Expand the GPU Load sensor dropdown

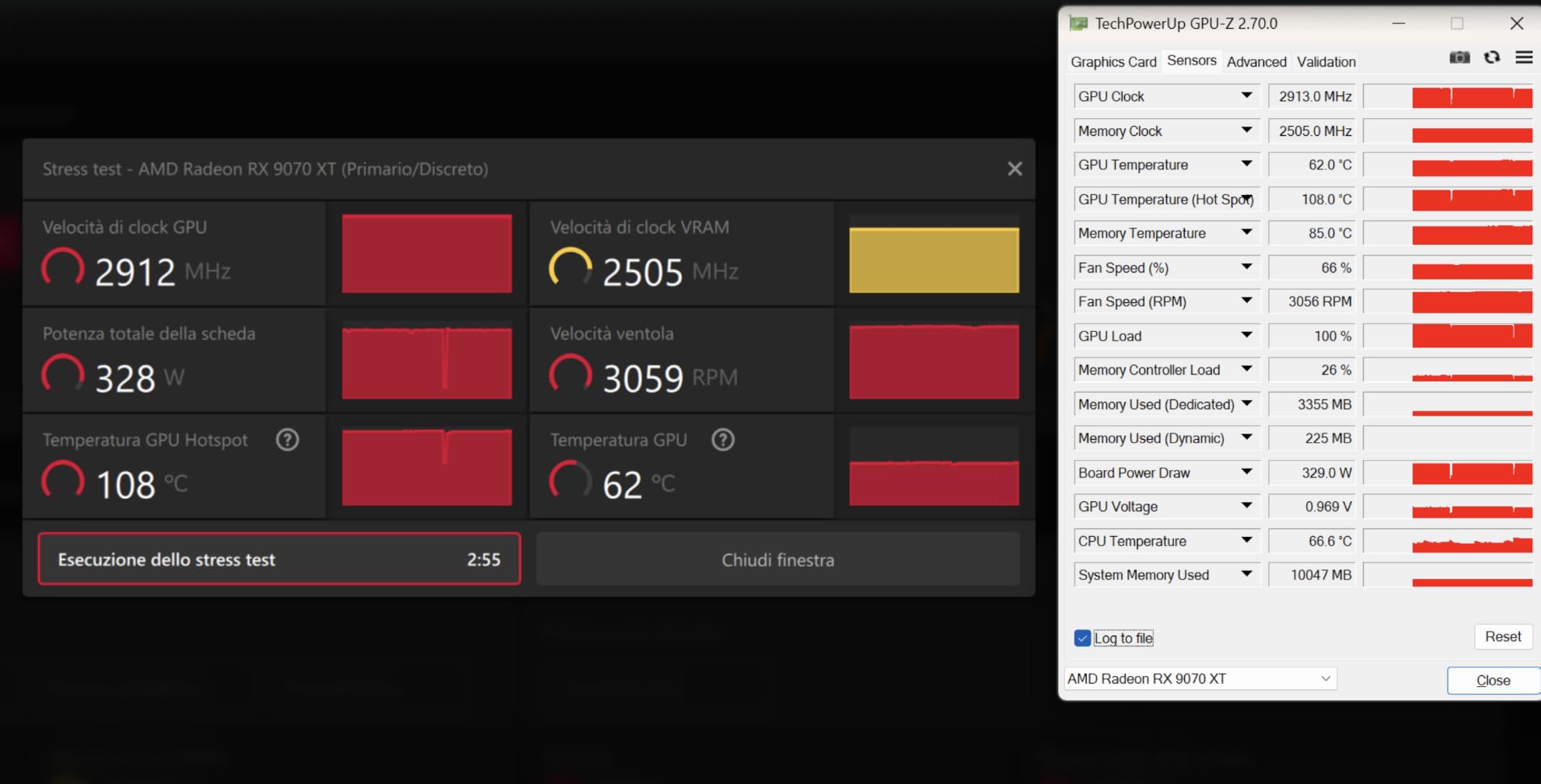point(1247,335)
